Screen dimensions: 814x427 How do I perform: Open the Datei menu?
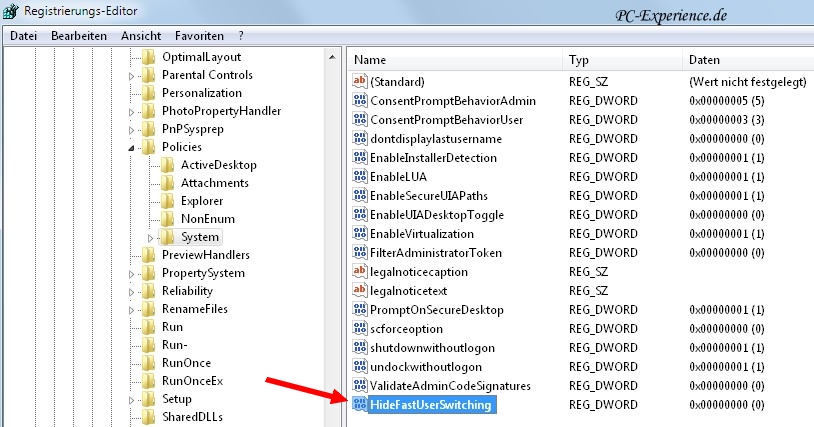(24, 35)
